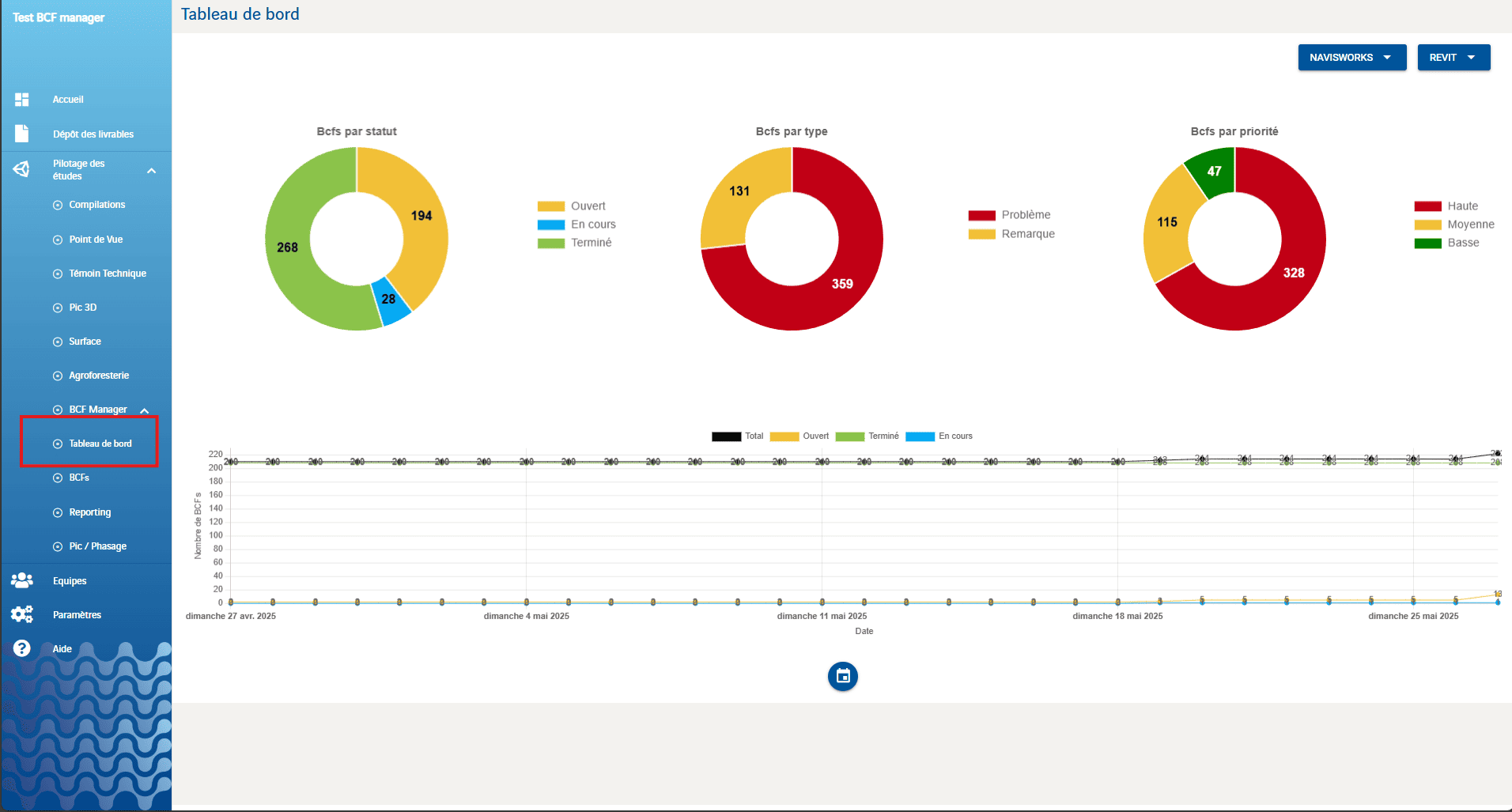Click the circle icon beside Pic 3D
Screen dimensions: 1512x812
pyautogui.click(x=58, y=308)
